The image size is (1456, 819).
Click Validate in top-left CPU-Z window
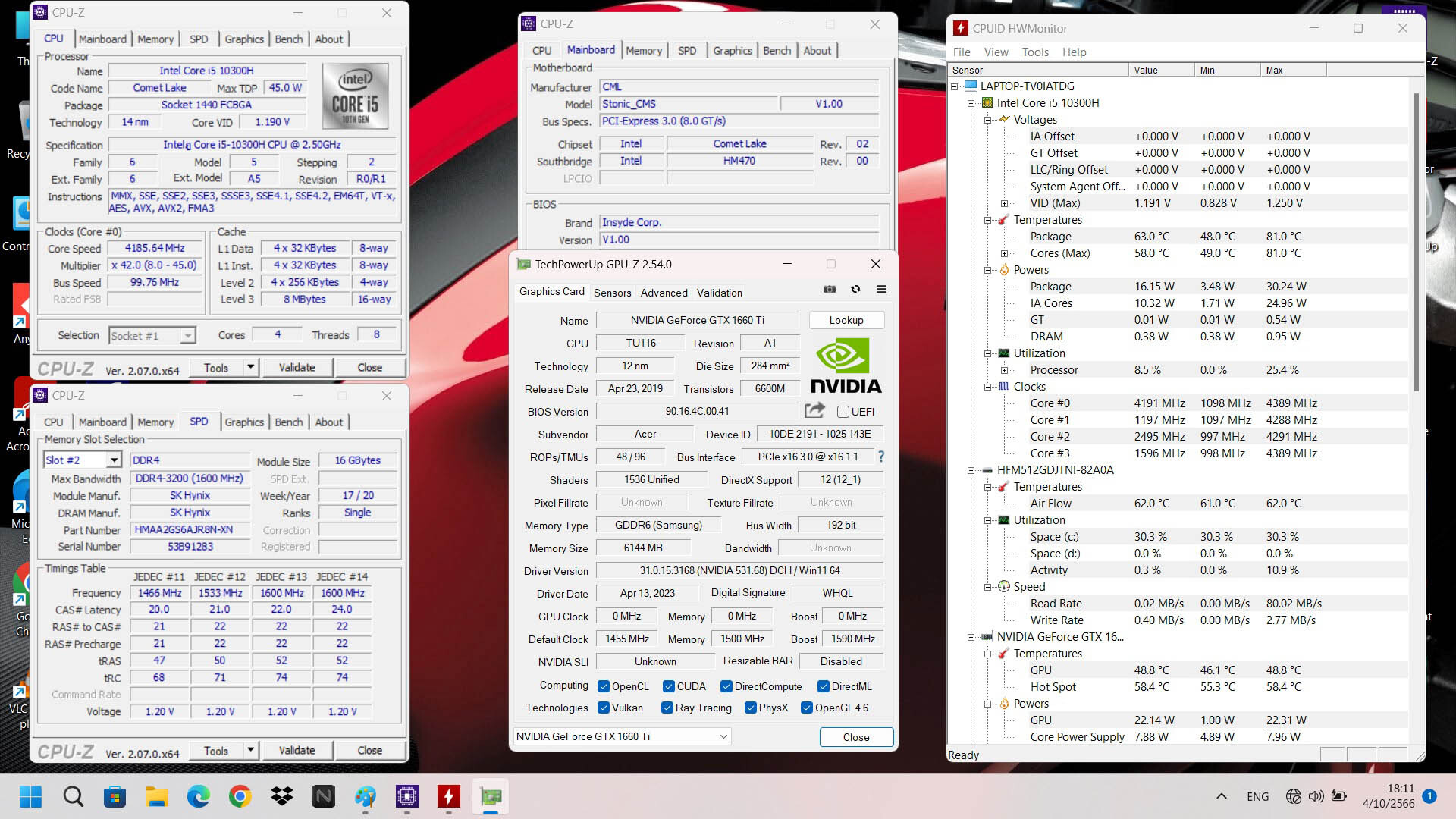(297, 368)
